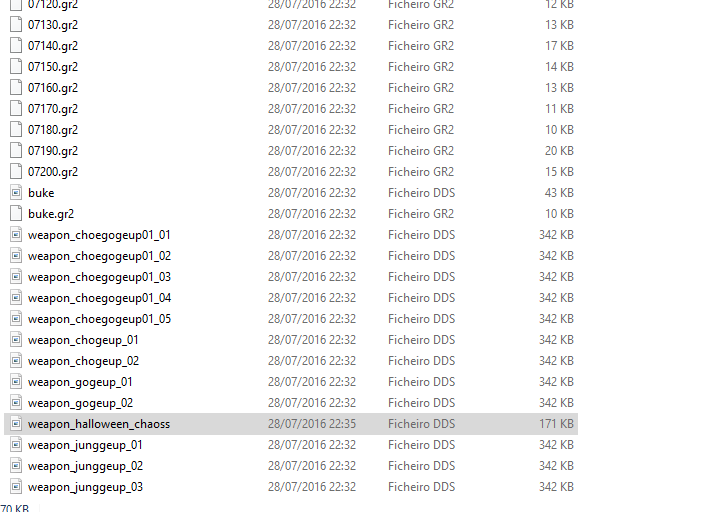721x512 pixels.
Task: Click the weapon_junggeup_03 file icon
Action: [x=16, y=487]
